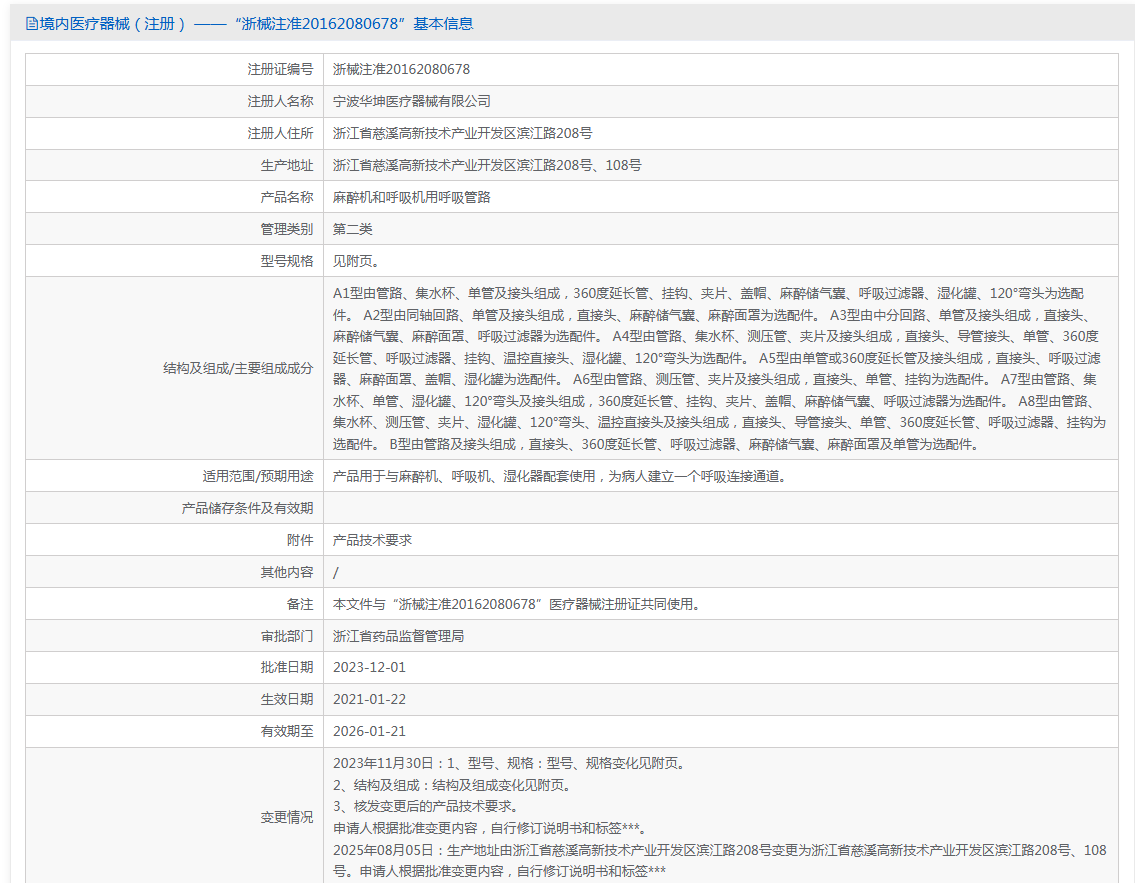
Task: Click the label 结构及组成/主要组成成分
Action: pyautogui.click(x=238, y=368)
